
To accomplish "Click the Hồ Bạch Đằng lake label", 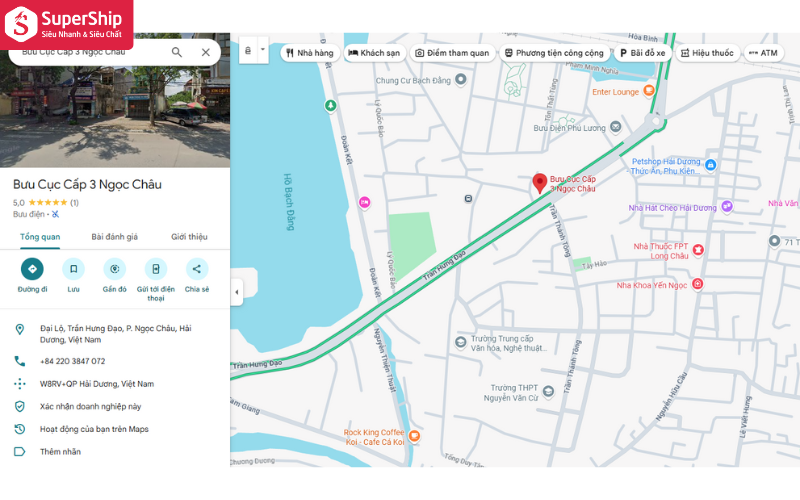I will [289, 202].
